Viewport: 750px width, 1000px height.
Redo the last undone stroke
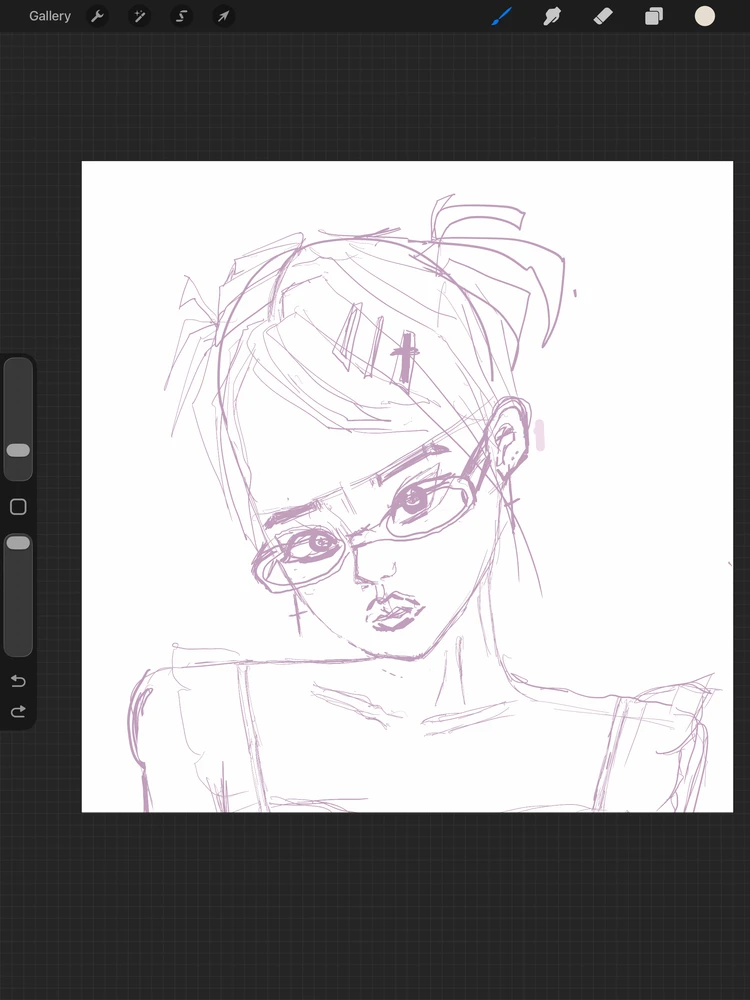tap(18, 711)
